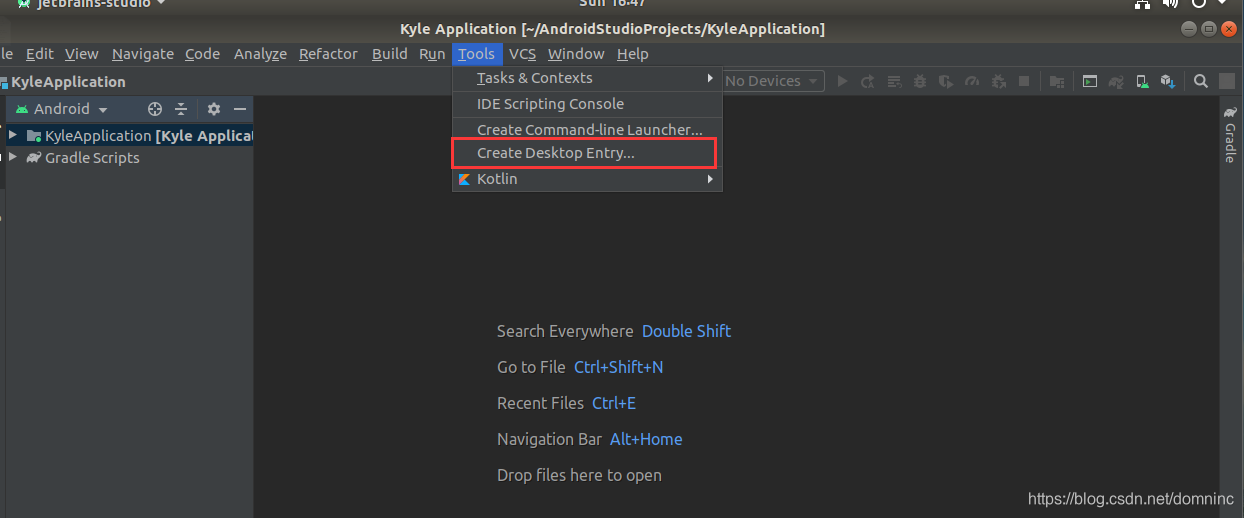Open the Android view selector dropdown
1244x518 pixels.
(x=61, y=109)
